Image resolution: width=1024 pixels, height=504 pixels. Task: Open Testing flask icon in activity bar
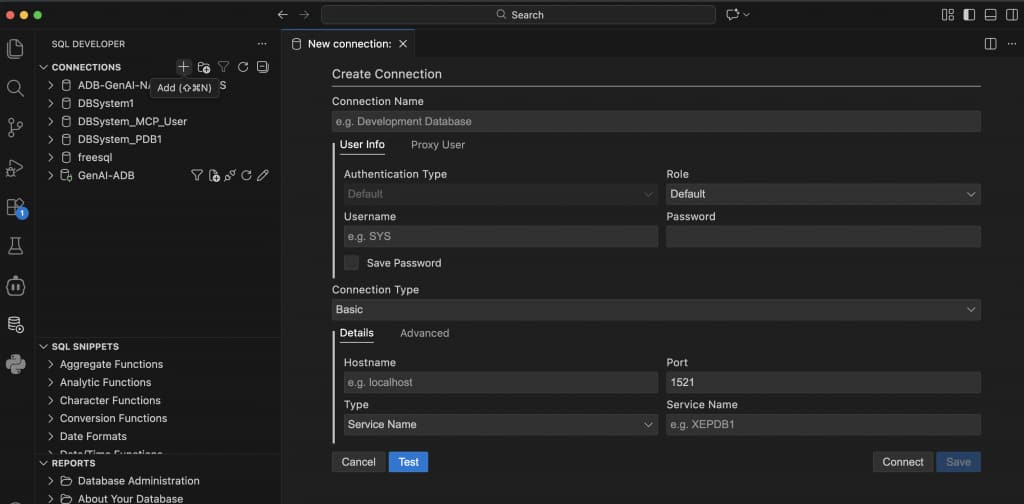coord(15,246)
